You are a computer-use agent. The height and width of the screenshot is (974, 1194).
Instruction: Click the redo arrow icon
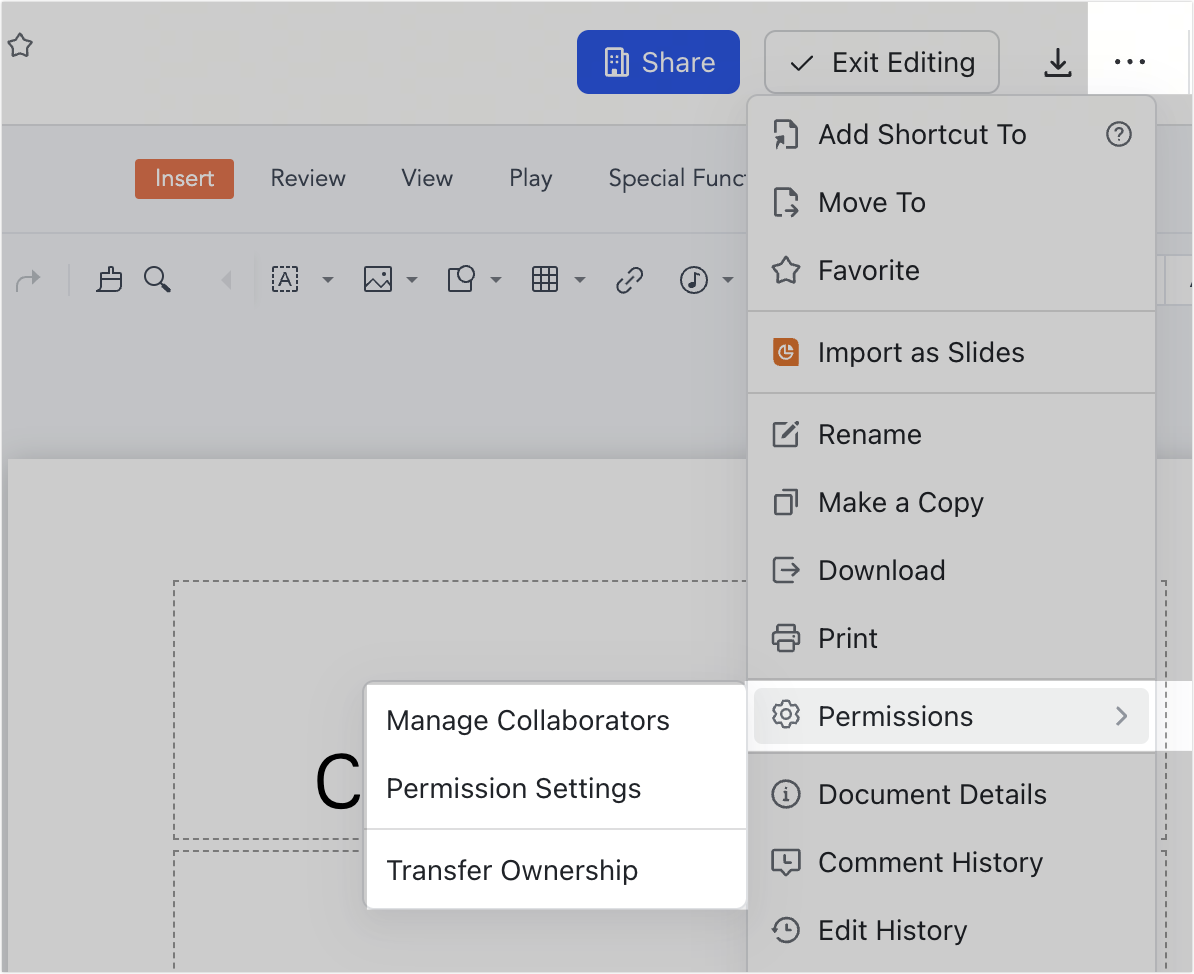28,280
